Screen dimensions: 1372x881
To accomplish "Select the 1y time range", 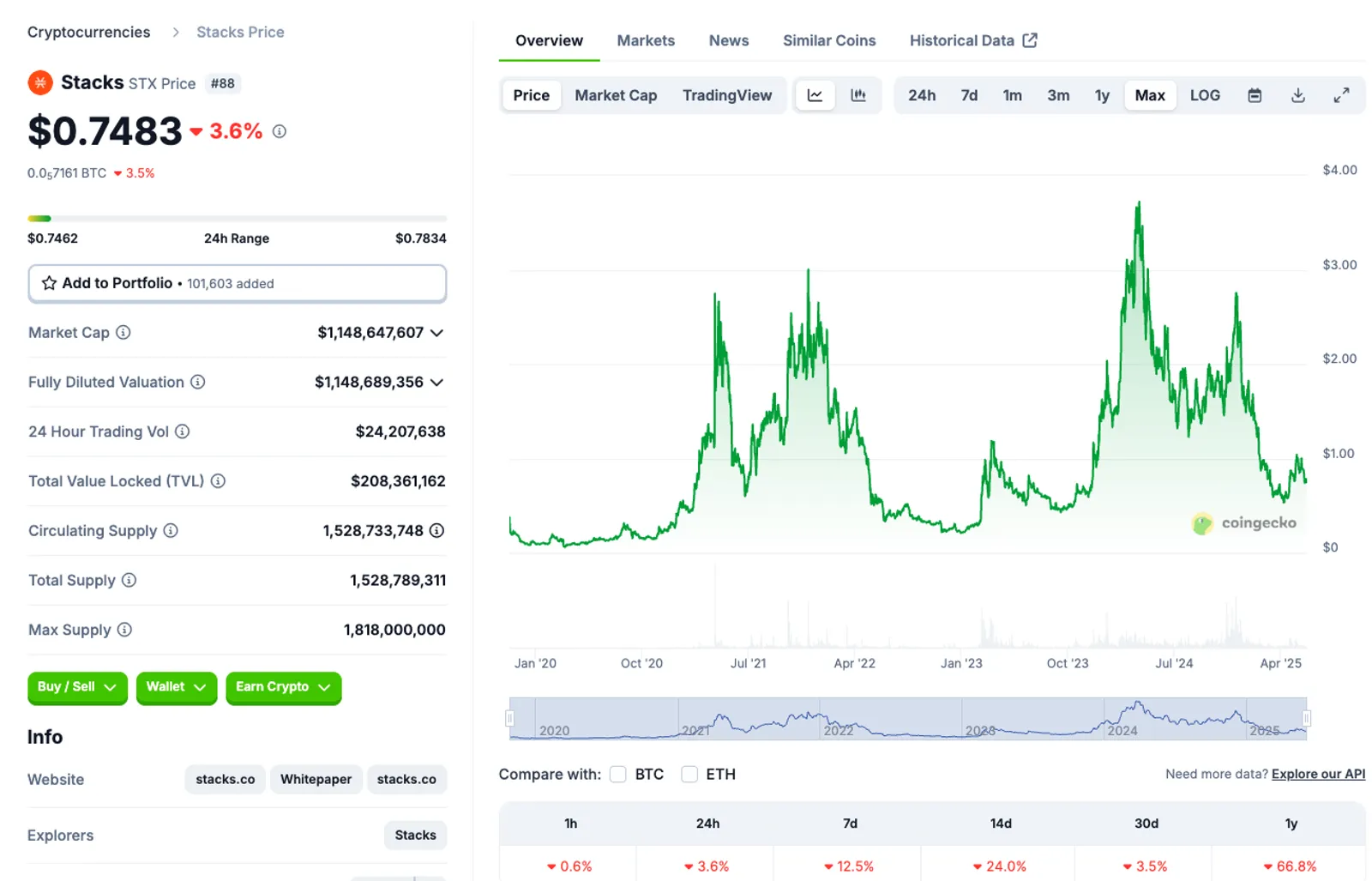I will click(x=1102, y=95).
